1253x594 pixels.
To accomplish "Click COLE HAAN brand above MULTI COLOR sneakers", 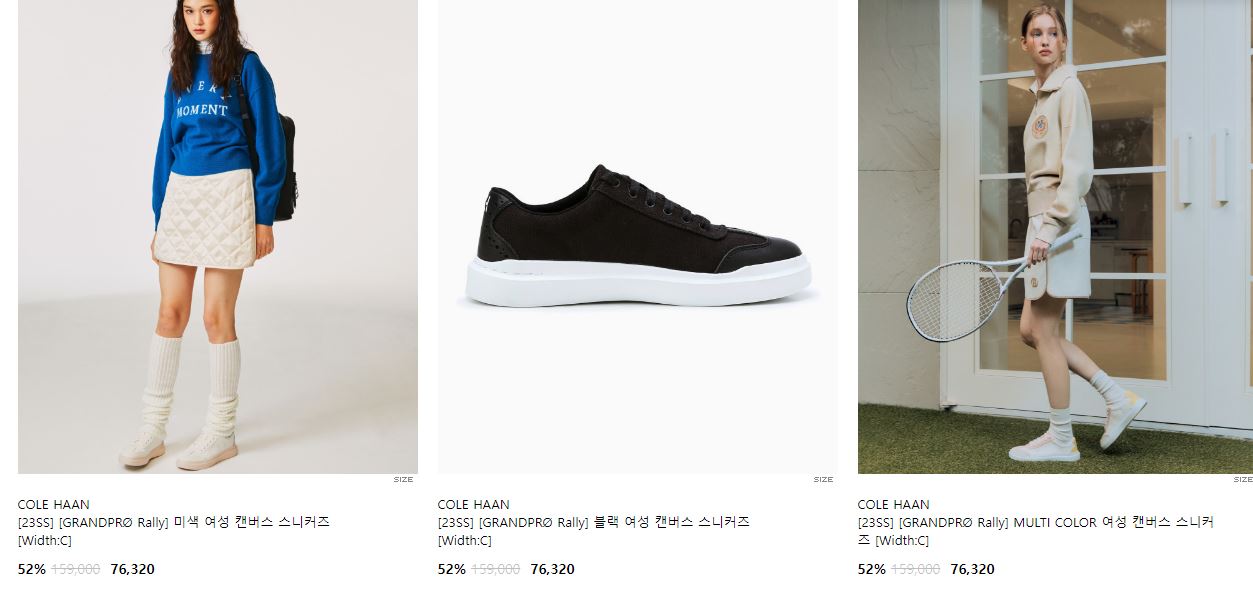I will (894, 505).
